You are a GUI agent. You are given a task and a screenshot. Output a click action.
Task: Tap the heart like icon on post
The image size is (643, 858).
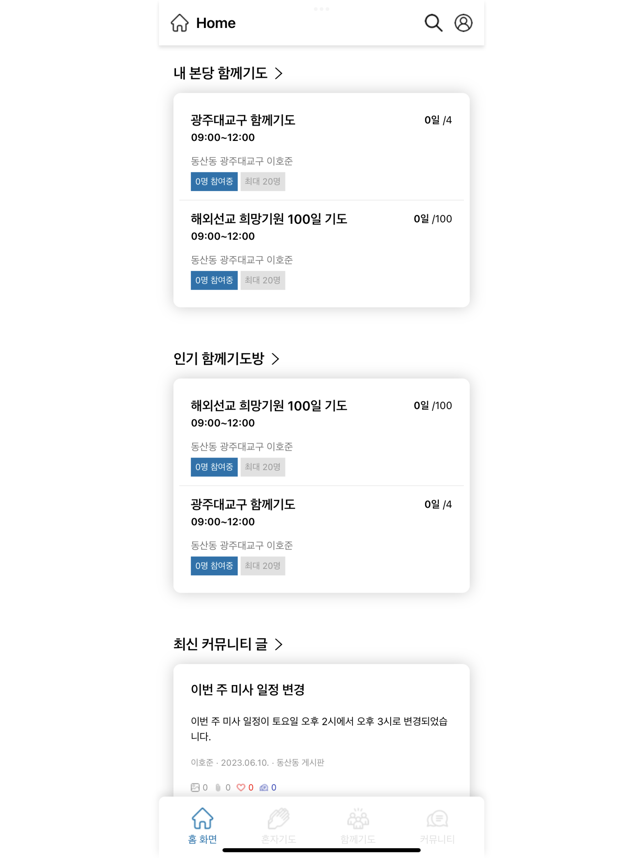[x=241, y=787]
